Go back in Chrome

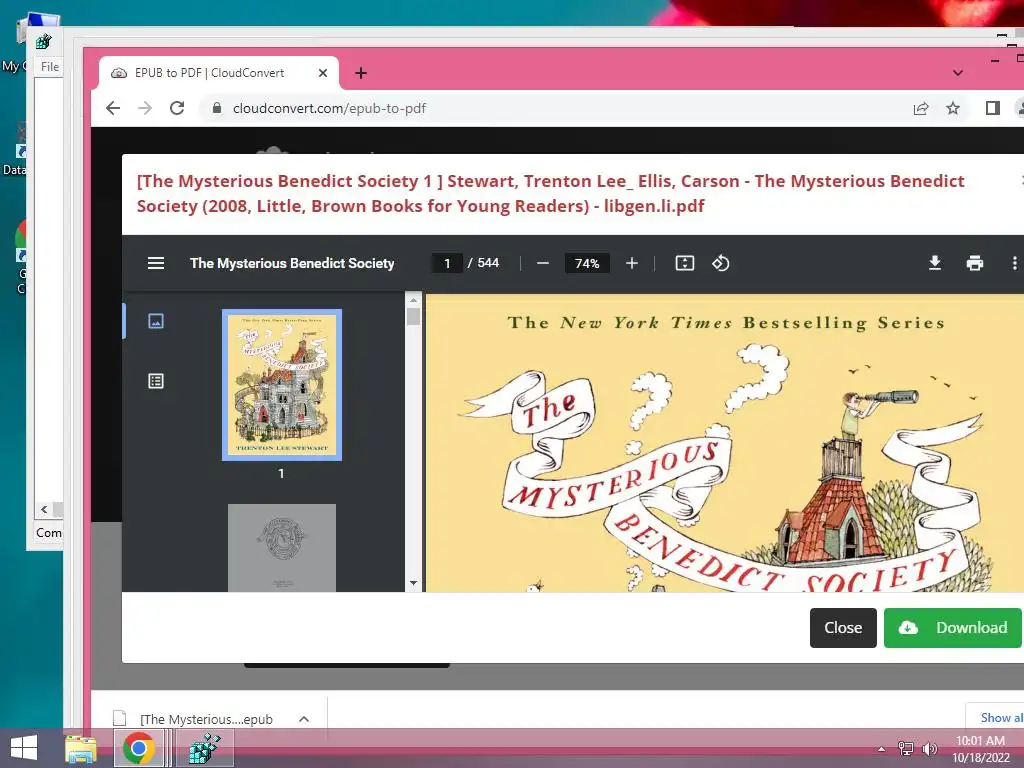pos(113,108)
